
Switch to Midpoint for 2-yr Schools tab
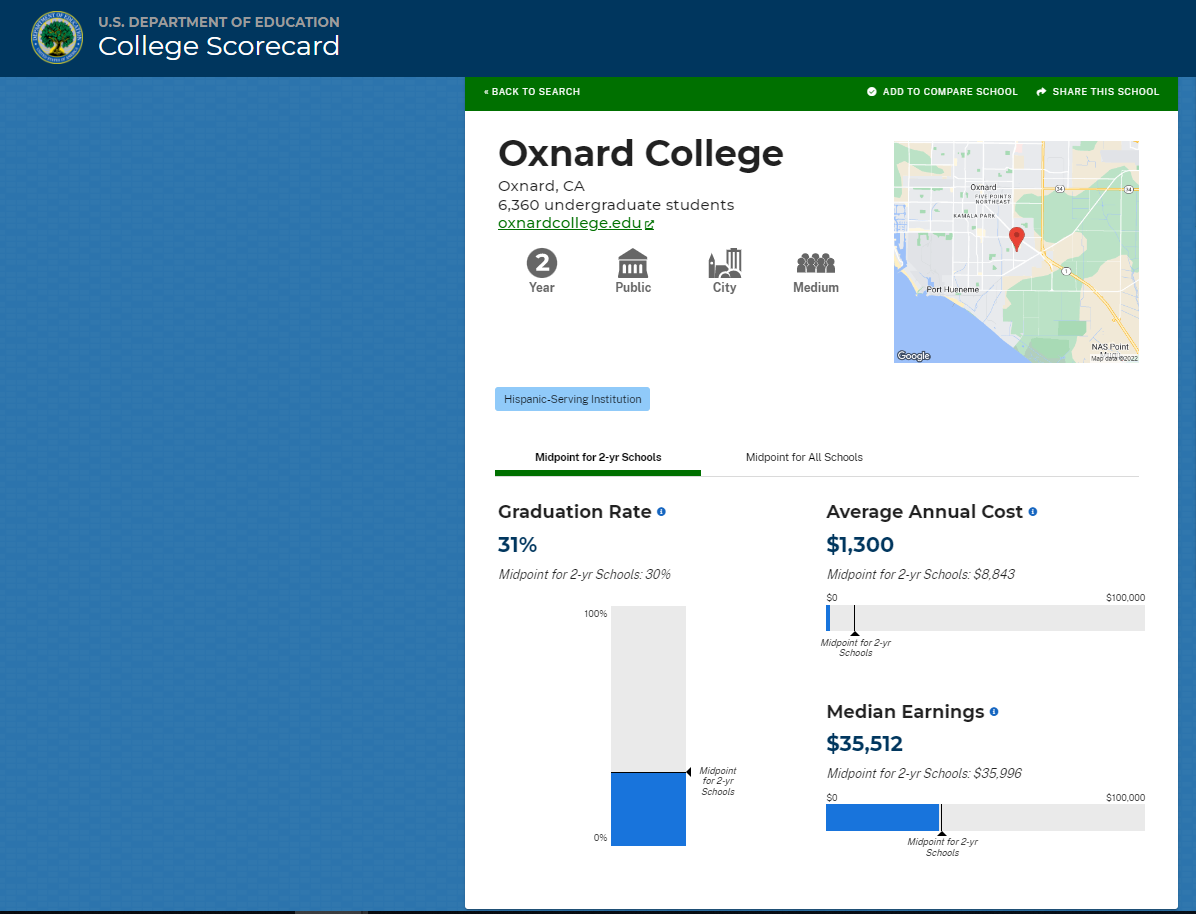(x=598, y=458)
